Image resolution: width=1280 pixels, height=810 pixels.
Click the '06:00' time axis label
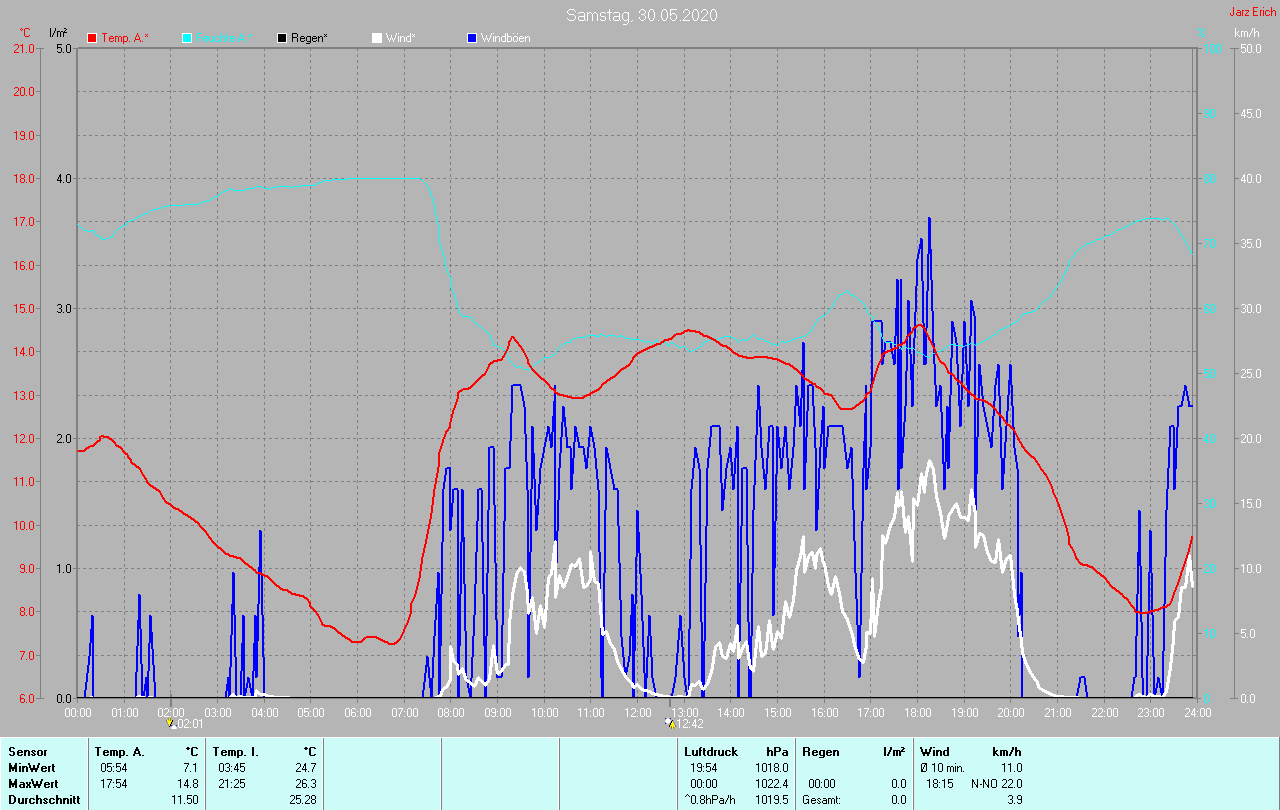[x=358, y=712]
